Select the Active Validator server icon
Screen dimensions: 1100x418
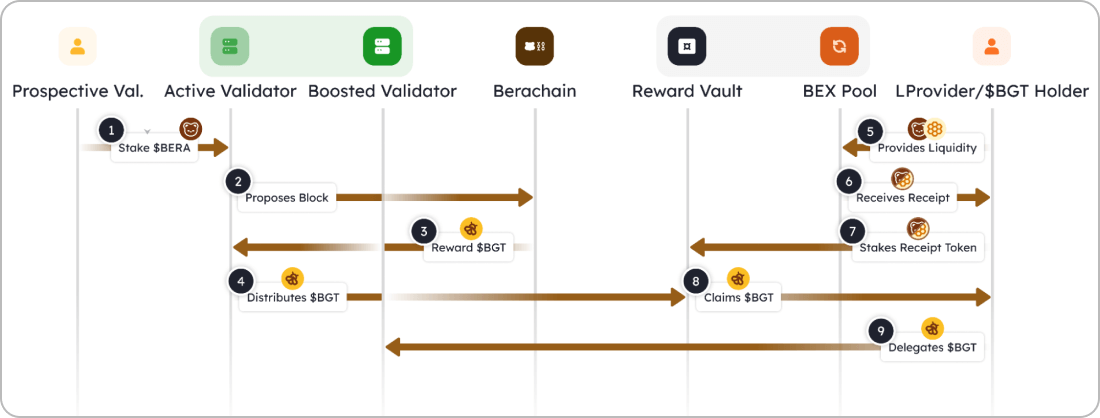(230, 46)
